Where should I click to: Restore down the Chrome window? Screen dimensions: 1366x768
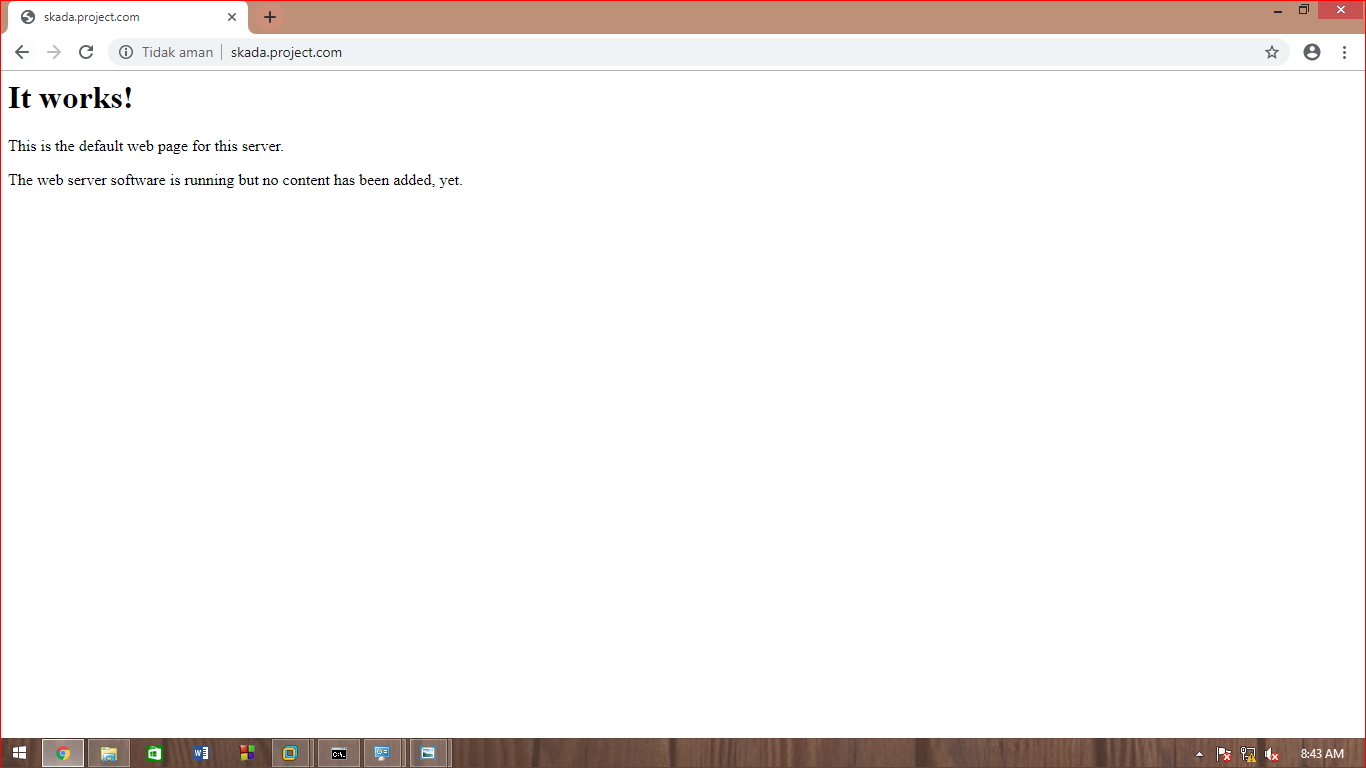pos(1304,10)
